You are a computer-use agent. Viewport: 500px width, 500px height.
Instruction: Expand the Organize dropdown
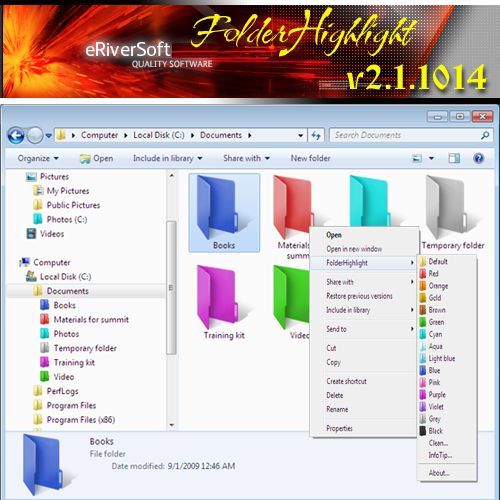(x=38, y=158)
